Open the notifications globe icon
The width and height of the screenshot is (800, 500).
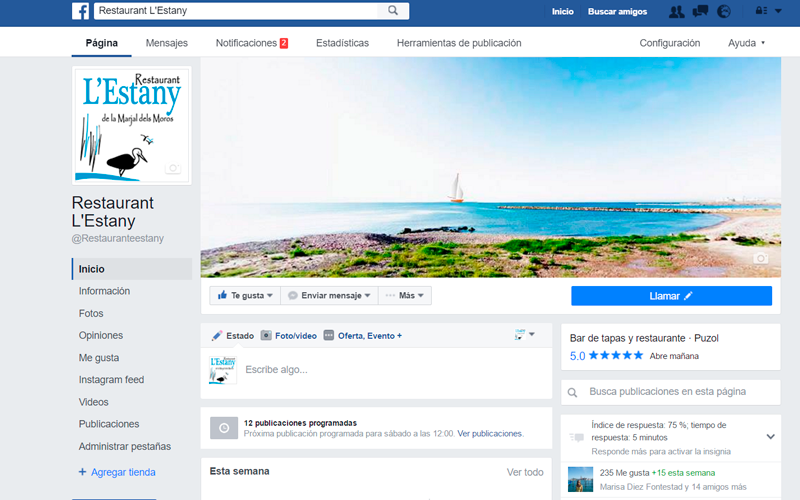[x=723, y=11]
